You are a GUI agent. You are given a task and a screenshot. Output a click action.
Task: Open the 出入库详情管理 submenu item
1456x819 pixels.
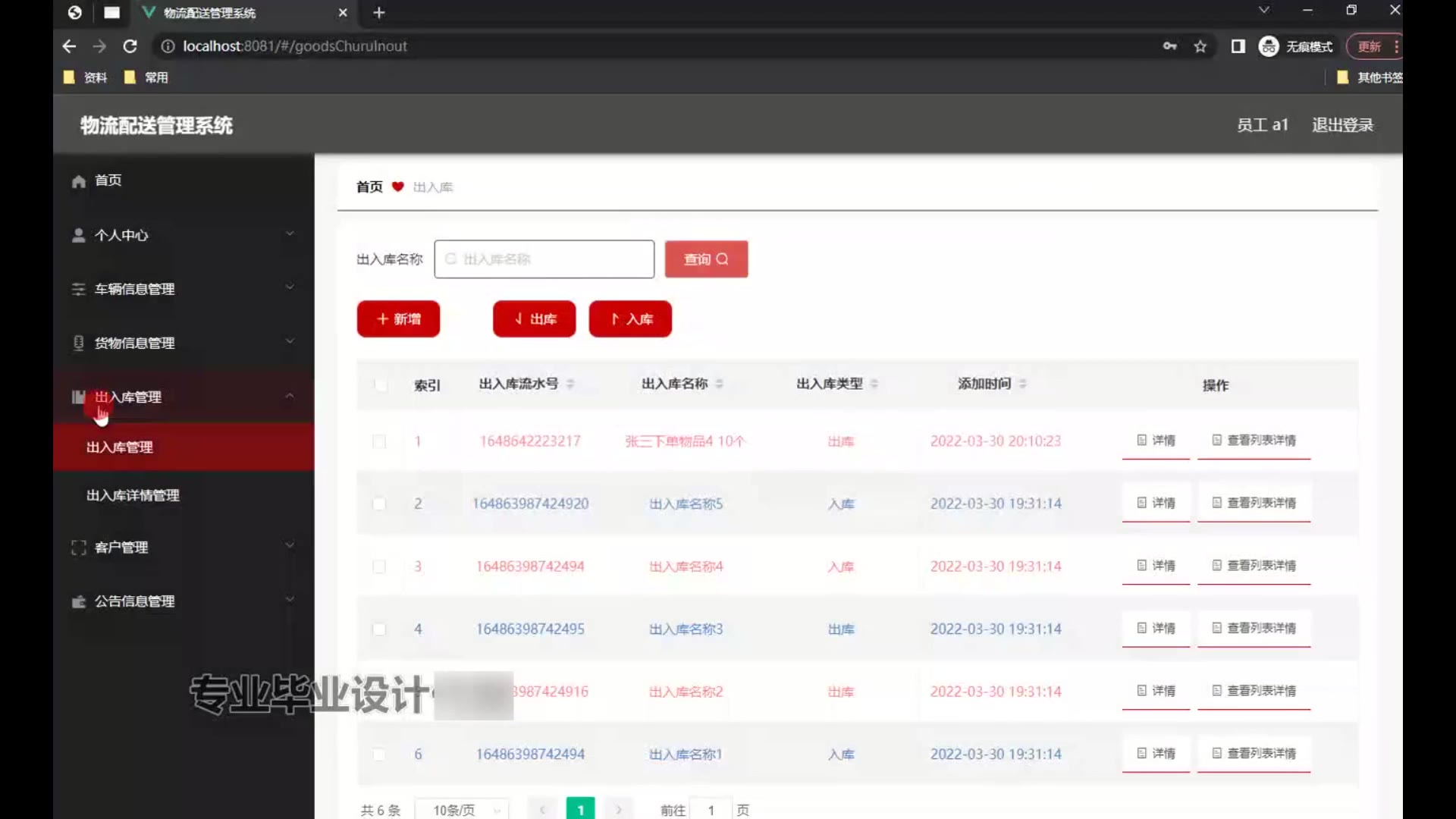click(133, 495)
